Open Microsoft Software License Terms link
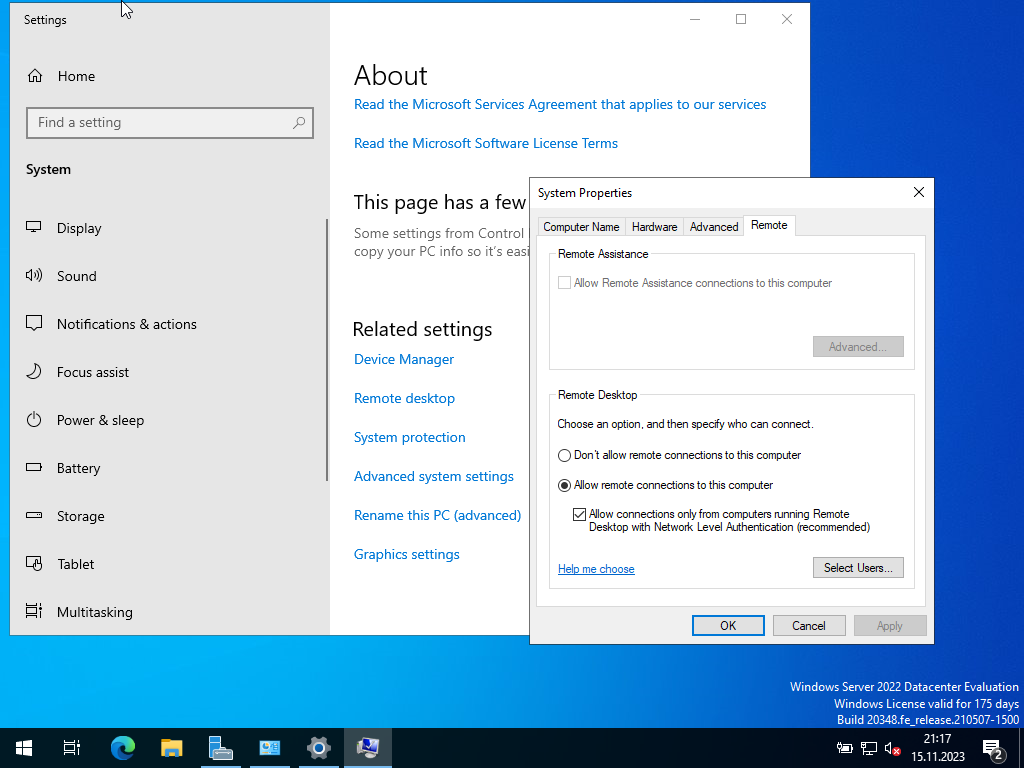This screenshot has height=768, width=1024. [486, 143]
